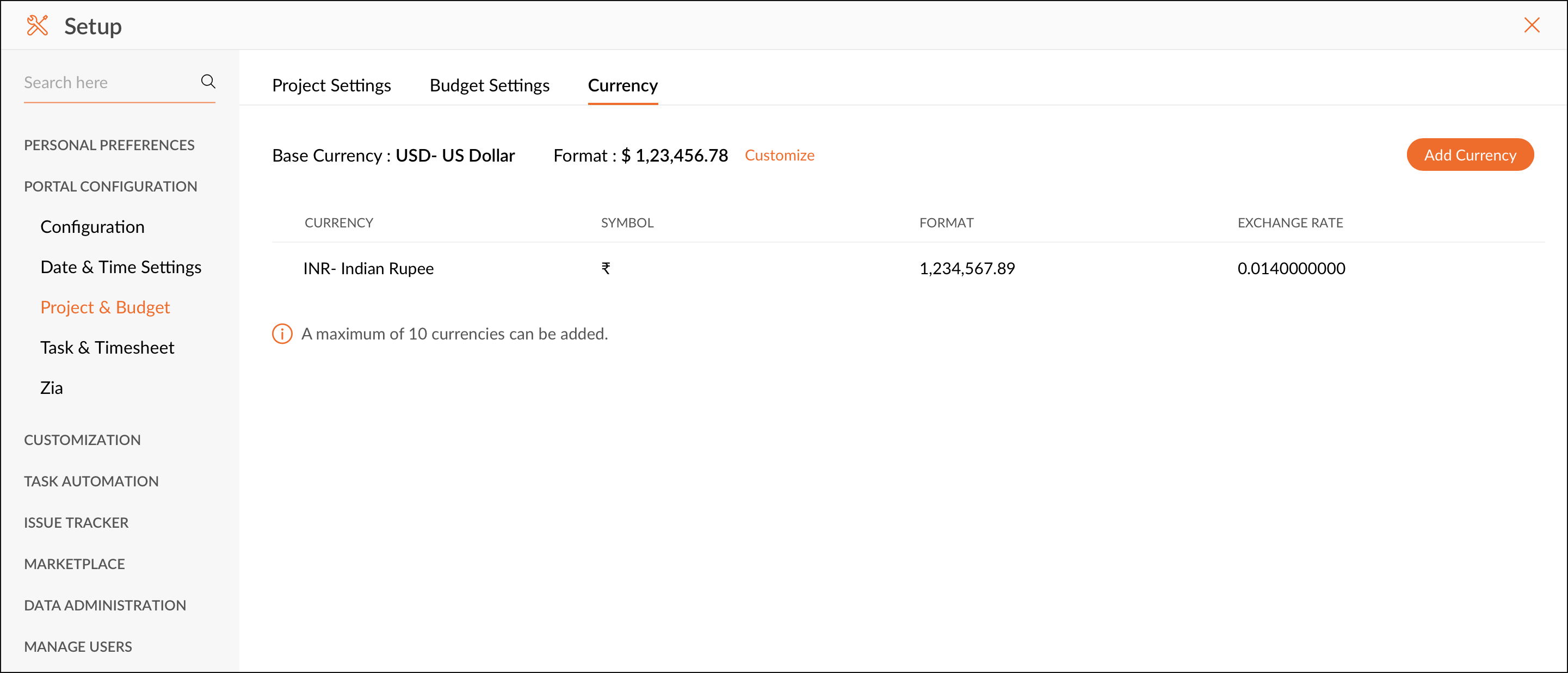Select Project & Budget sidebar item
The height and width of the screenshot is (673, 1568).
pyautogui.click(x=104, y=307)
